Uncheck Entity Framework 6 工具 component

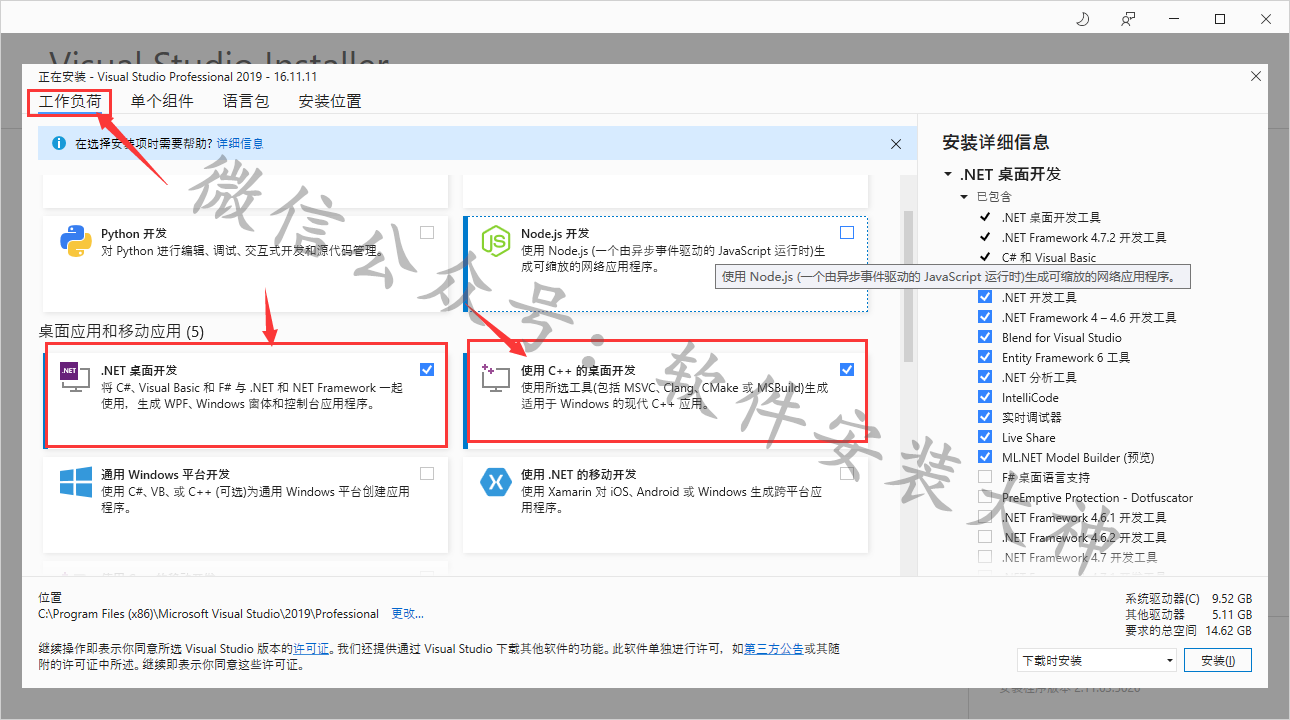985,357
